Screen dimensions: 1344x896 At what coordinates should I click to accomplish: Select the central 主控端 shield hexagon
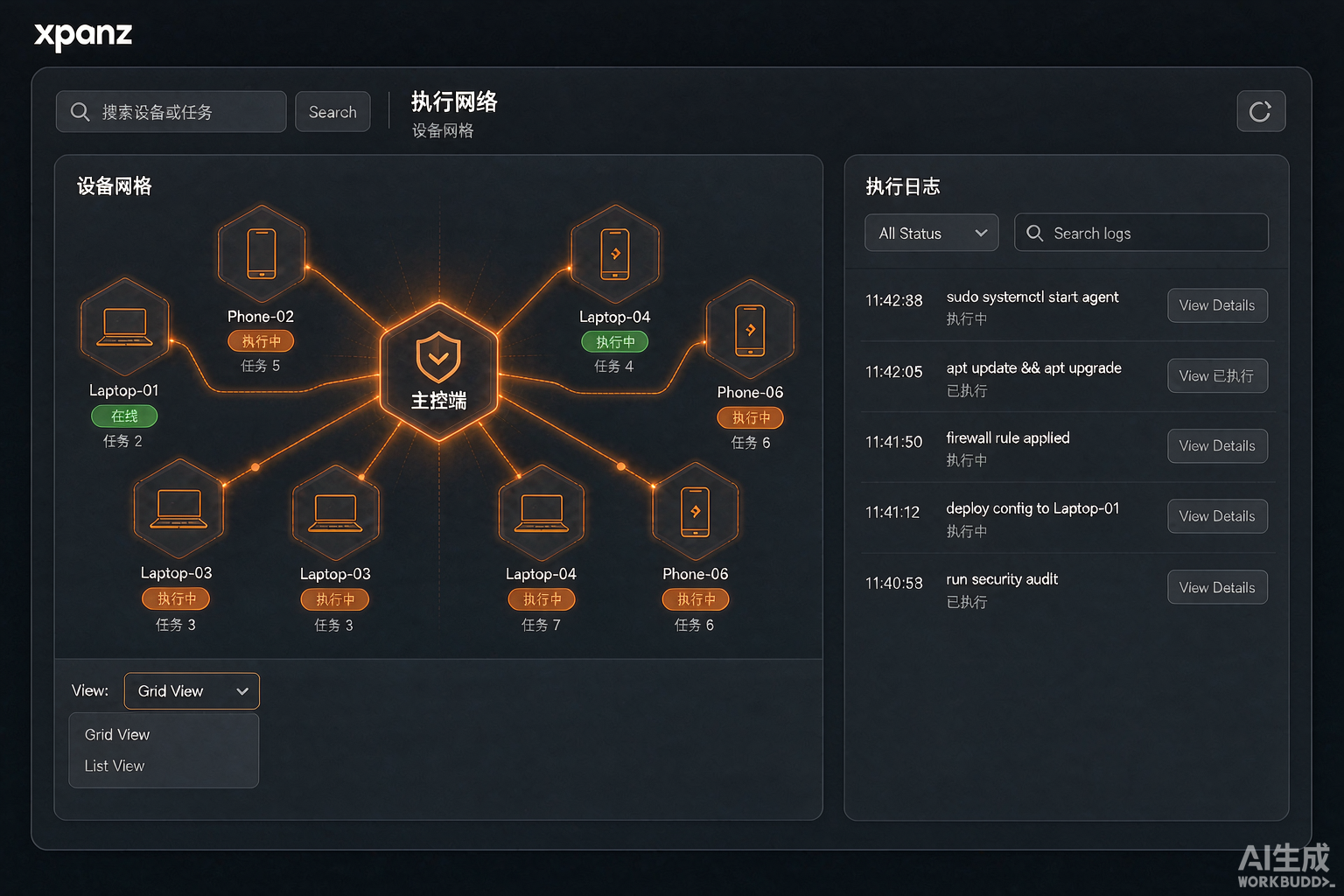(439, 371)
